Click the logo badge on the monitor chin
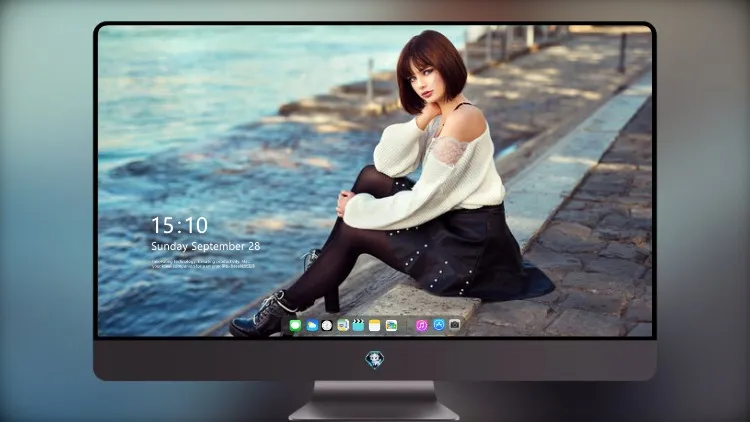This screenshot has height=422, width=750. point(375,360)
